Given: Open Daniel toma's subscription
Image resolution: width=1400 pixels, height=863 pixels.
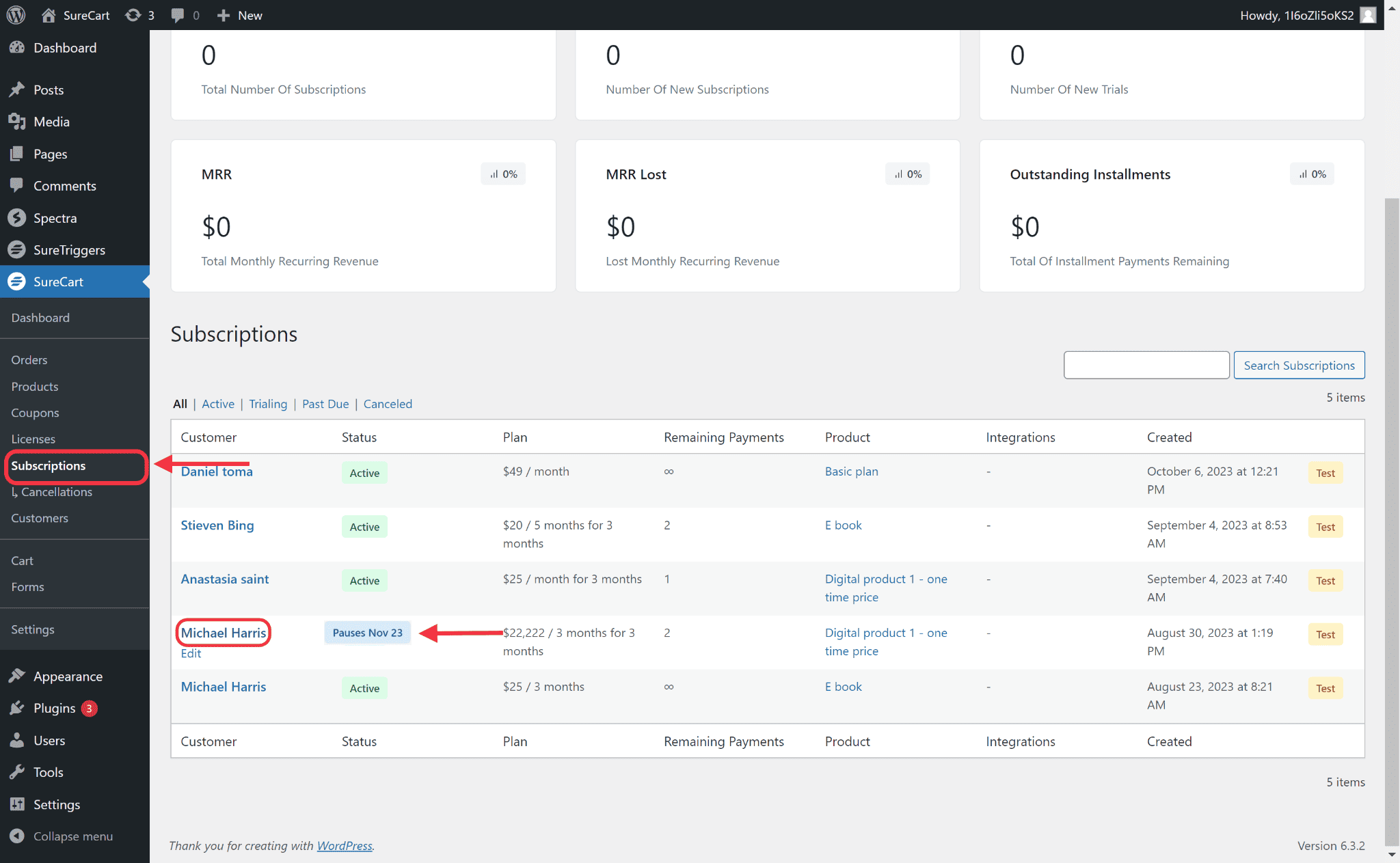Looking at the screenshot, I should click(x=217, y=471).
